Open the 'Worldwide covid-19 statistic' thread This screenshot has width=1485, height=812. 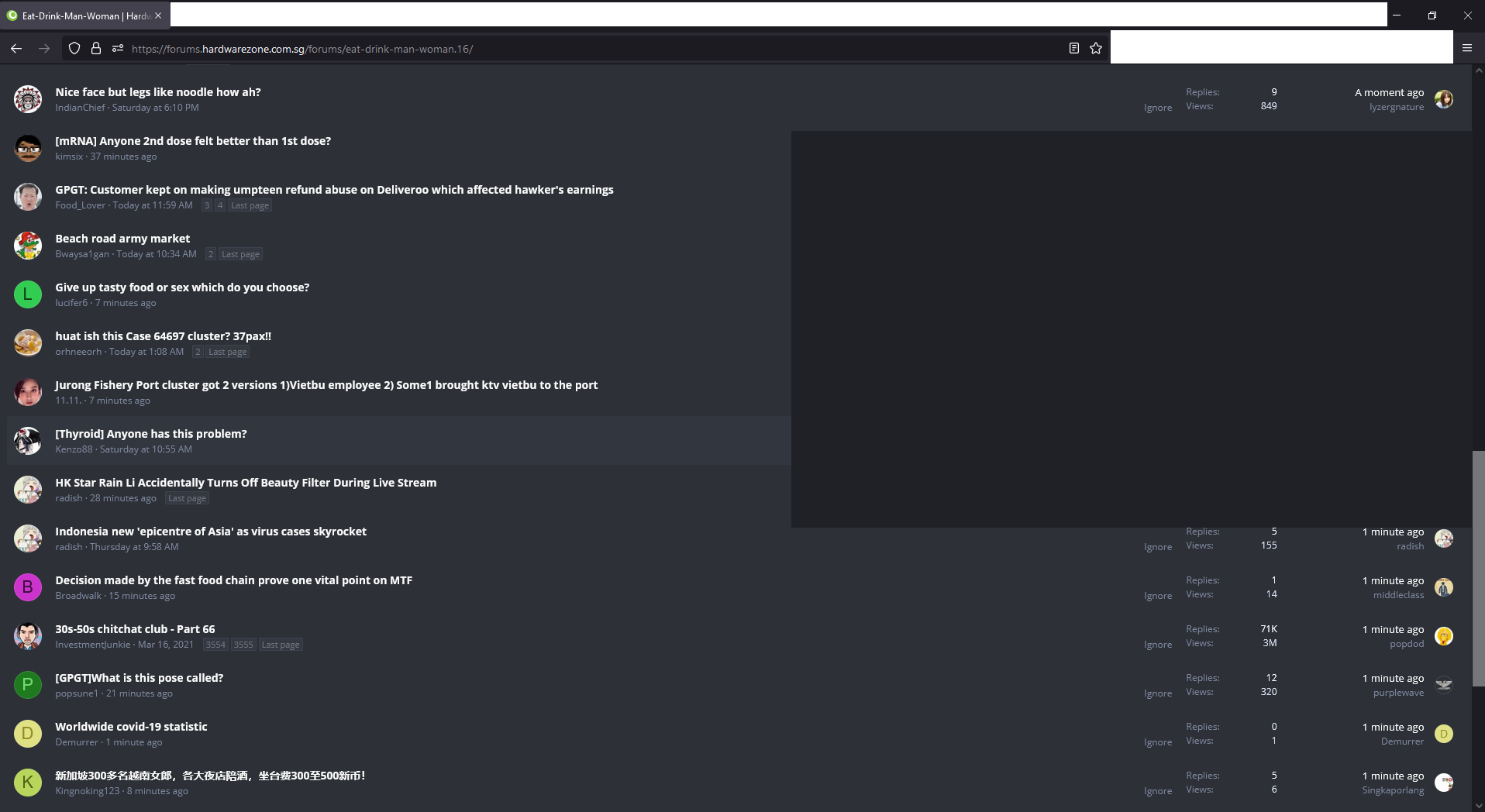(x=131, y=727)
